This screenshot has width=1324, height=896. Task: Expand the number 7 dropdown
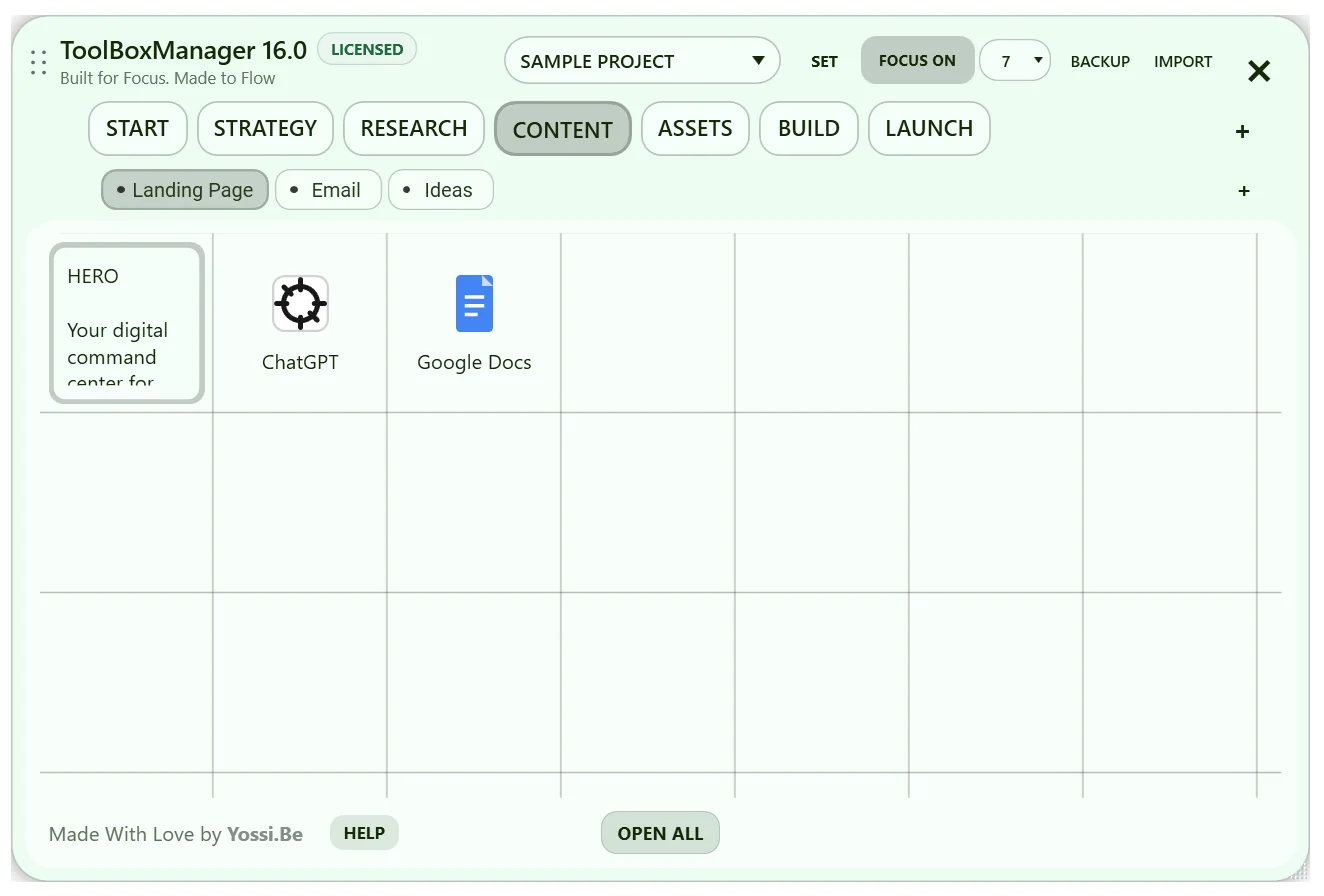pos(1015,61)
